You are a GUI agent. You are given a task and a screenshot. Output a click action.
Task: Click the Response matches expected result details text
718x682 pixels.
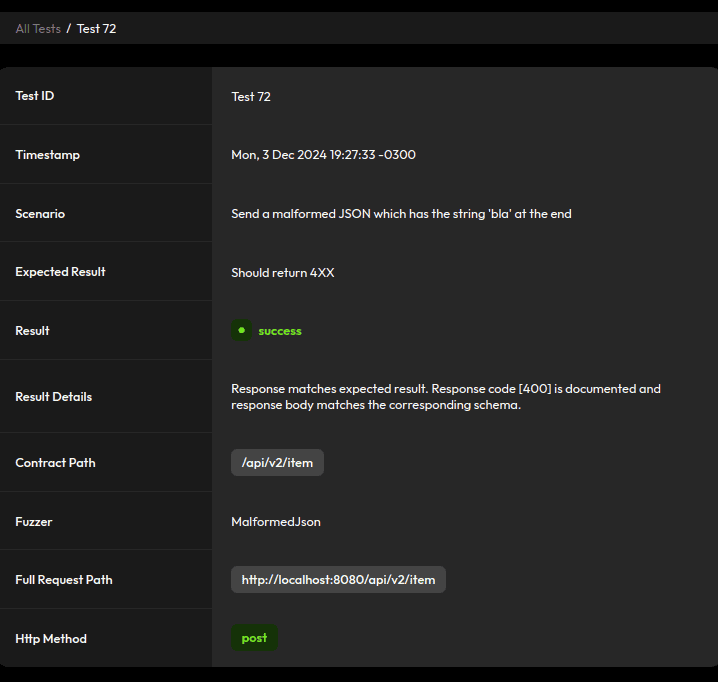tap(446, 397)
